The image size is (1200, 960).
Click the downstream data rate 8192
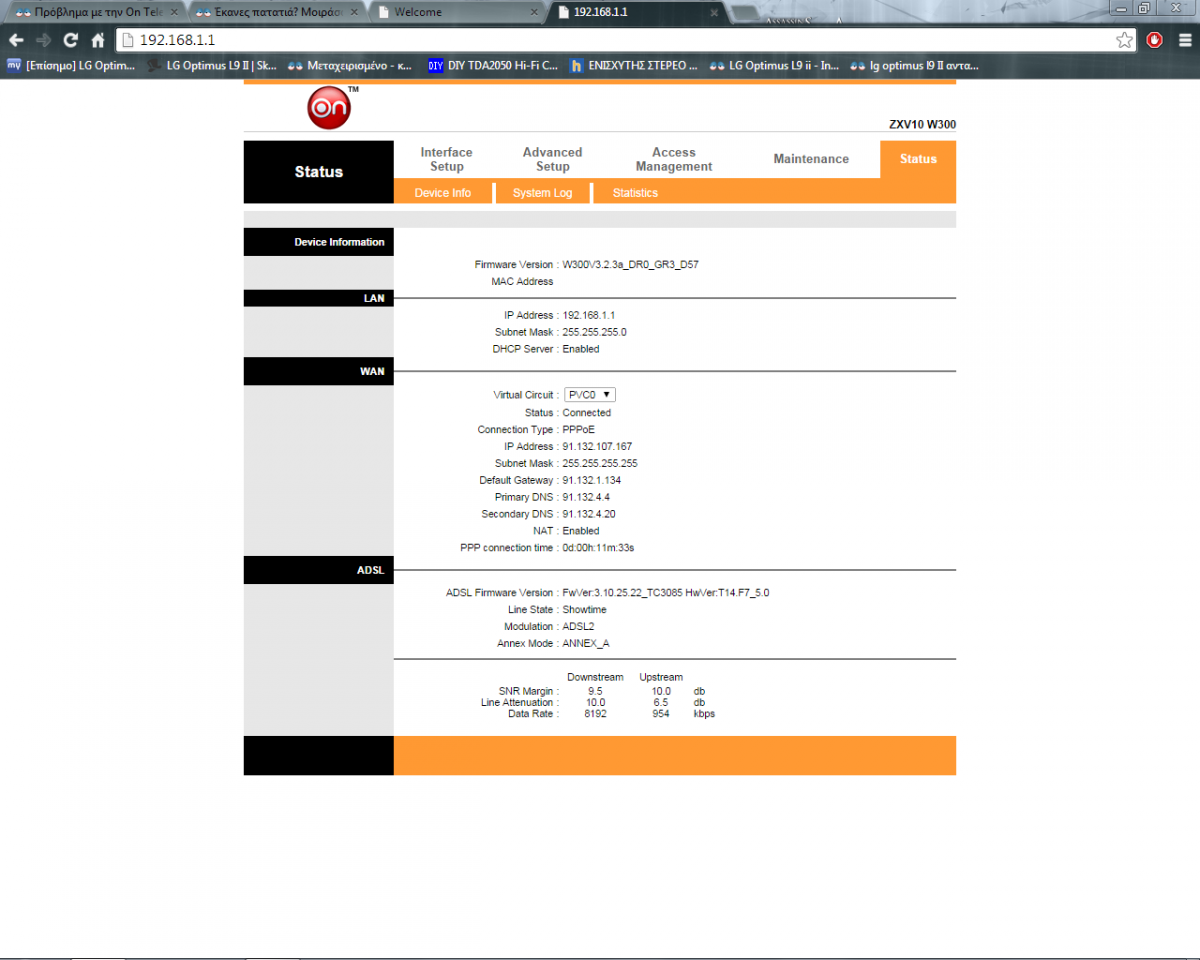[x=595, y=714]
